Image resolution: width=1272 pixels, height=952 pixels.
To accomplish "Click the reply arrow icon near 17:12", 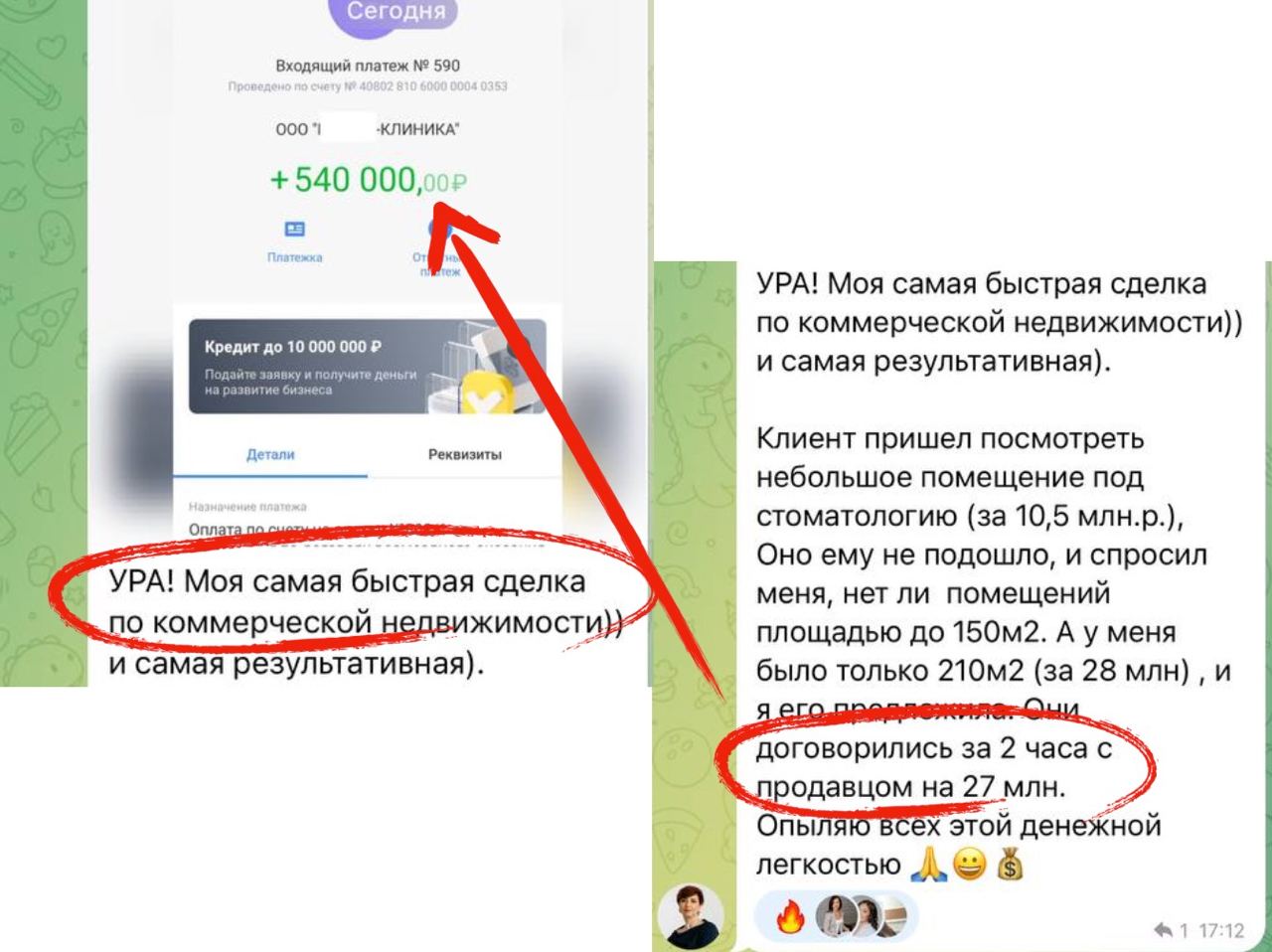I will [x=1163, y=930].
